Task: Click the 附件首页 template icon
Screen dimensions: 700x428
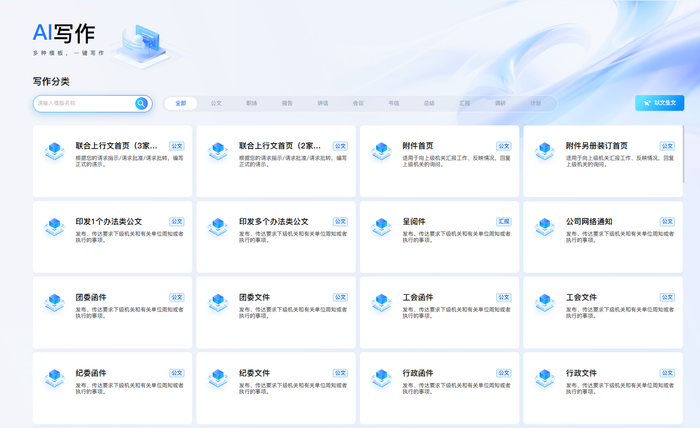Action: pos(381,152)
